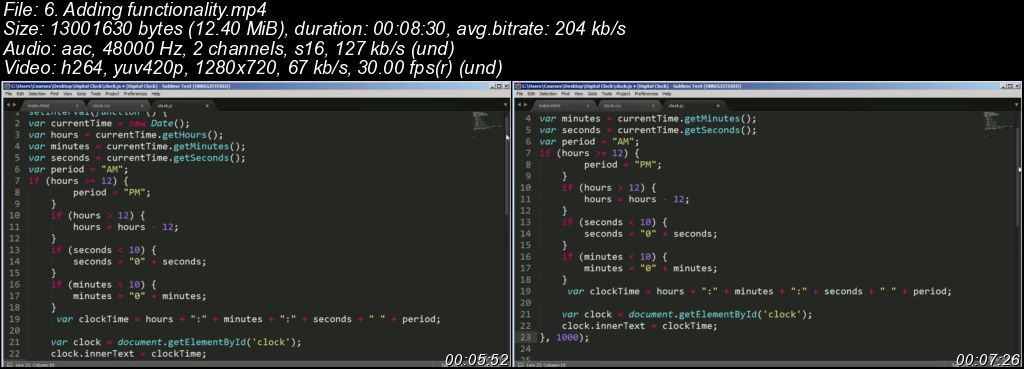This screenshot has height=369, width=1024.
Task: Click line number 23 in right editor
Action: (x=525, y=337)
